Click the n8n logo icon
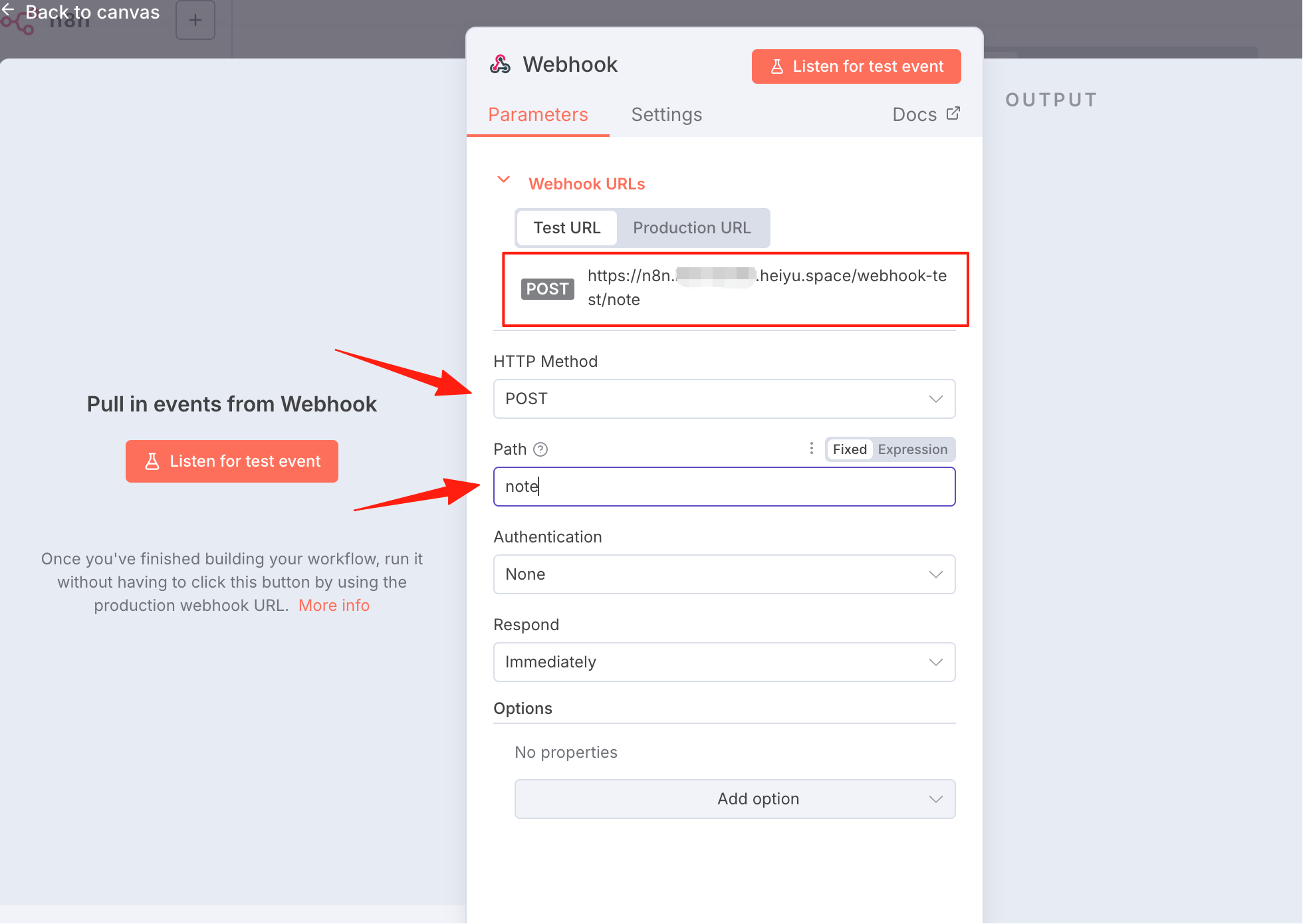Screen dimensions: 1303x924 click(x=18, y=24)
